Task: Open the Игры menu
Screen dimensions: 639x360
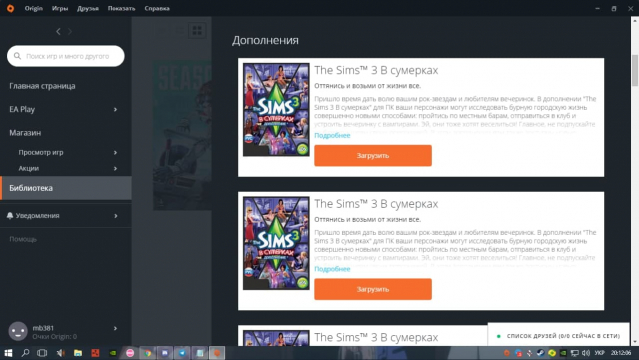Action: click(x=60, y=8)
